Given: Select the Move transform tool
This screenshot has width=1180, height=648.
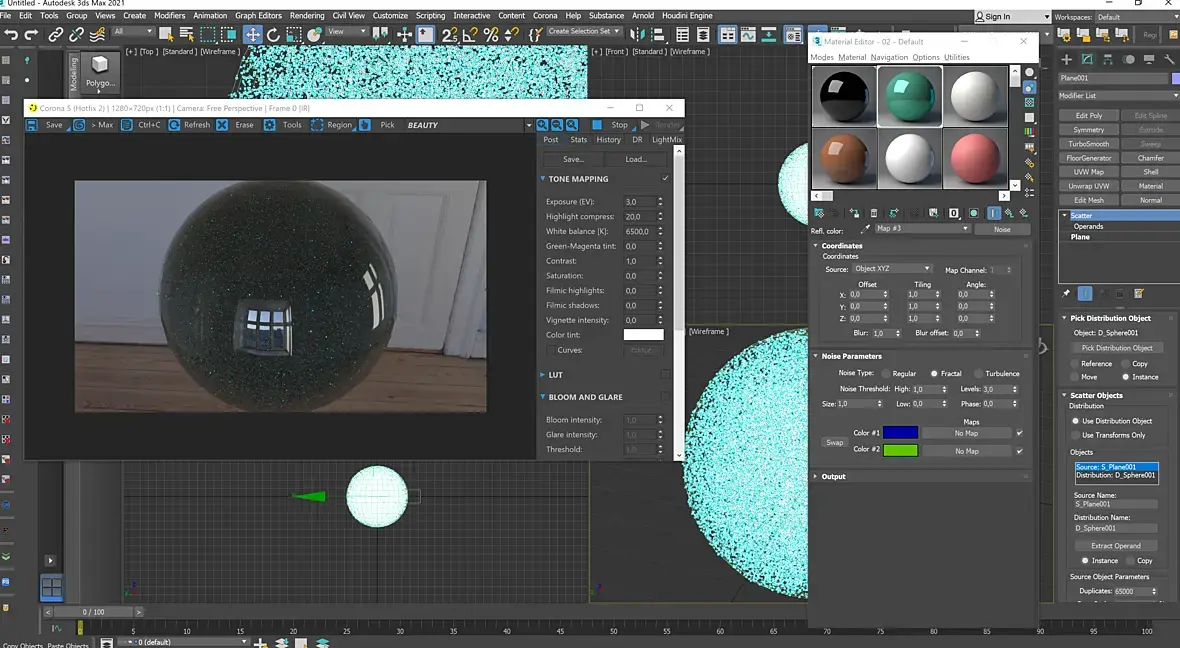Looking at the screenshot, I should click(x=253, y=34).
